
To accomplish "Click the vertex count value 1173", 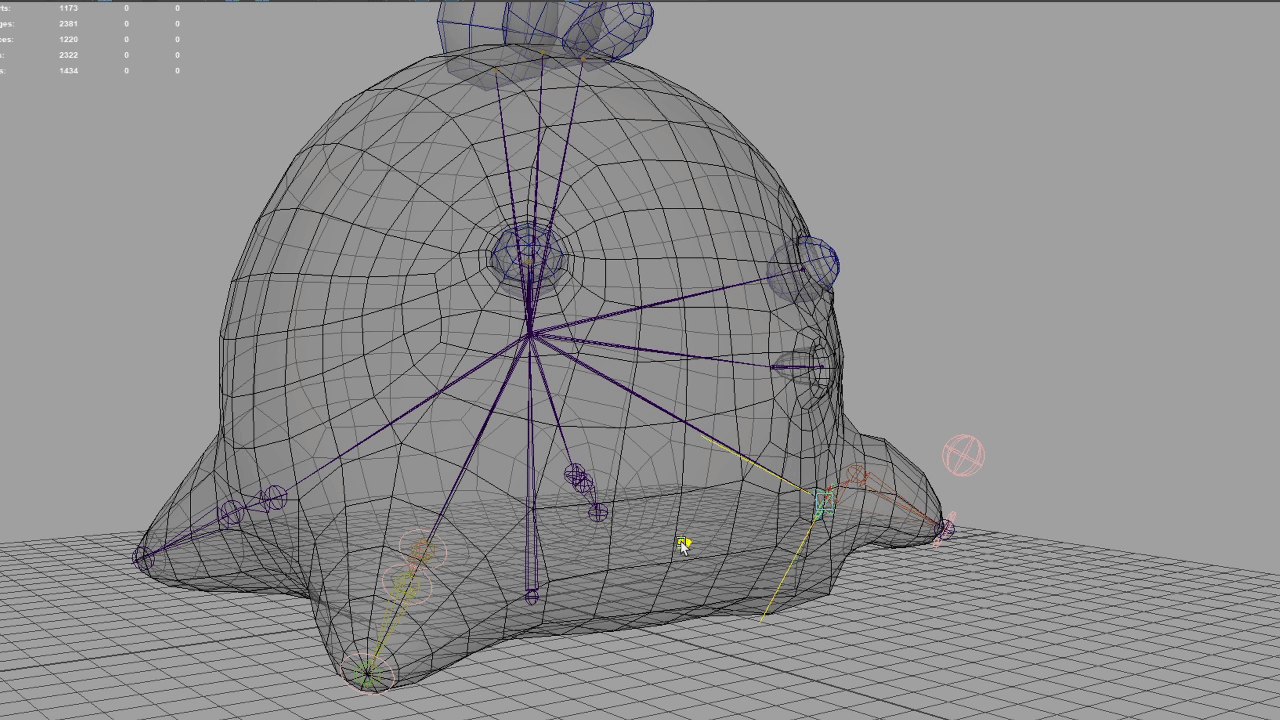I will click(x=68, y=8).
